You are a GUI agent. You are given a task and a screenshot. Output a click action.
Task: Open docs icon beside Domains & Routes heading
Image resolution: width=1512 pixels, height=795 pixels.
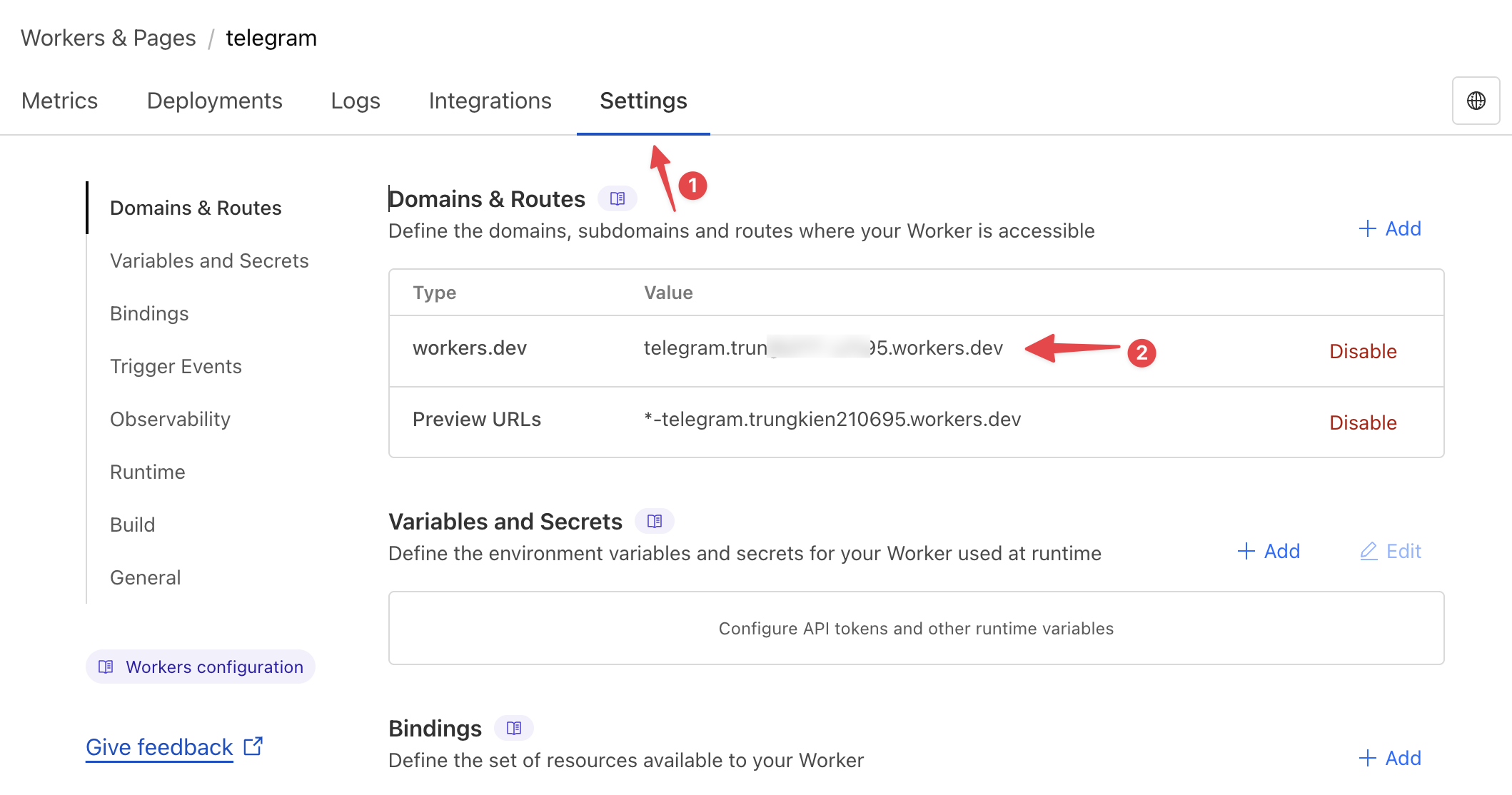click(618, 198)
